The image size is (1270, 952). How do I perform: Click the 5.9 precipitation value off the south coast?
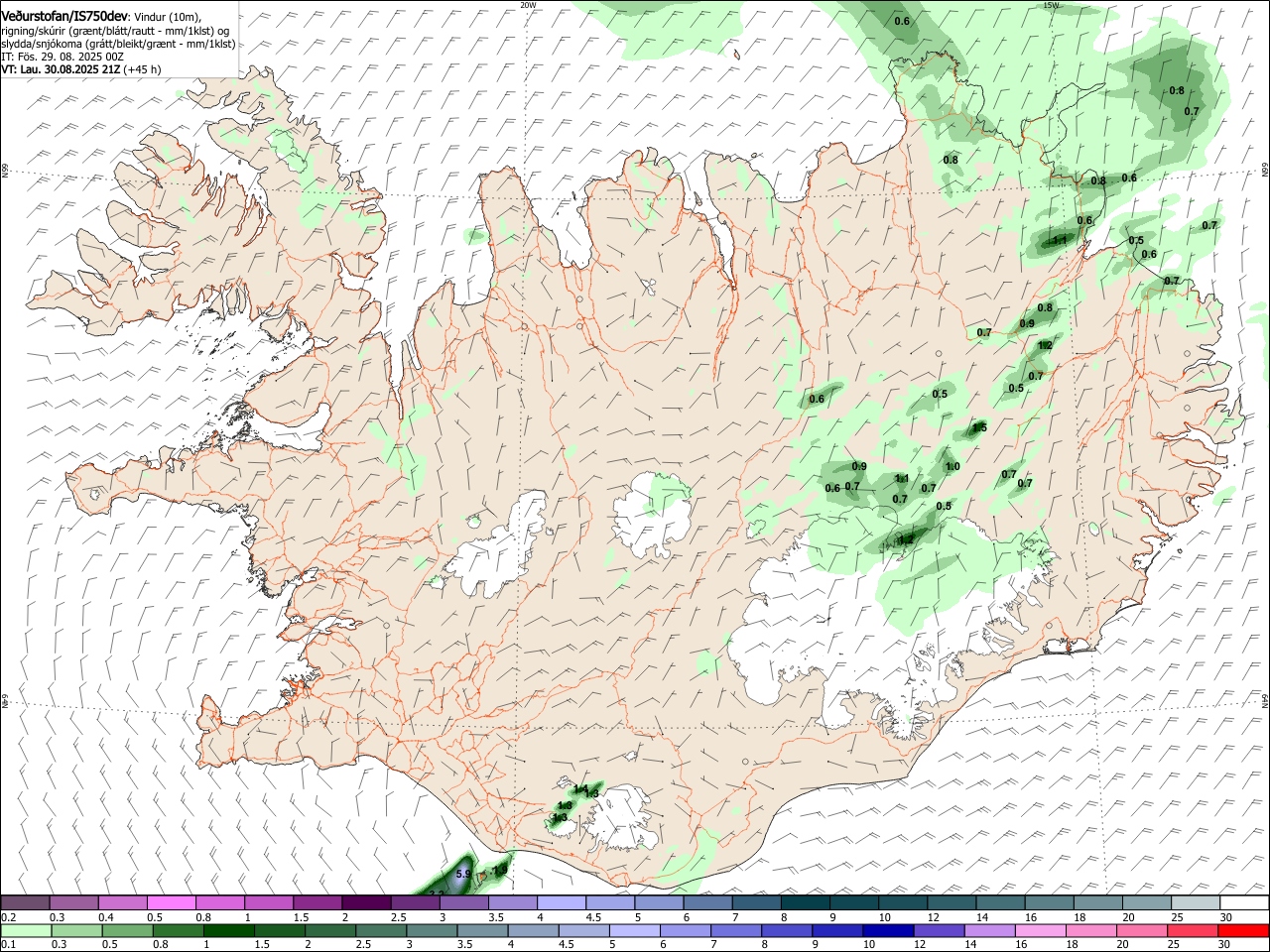(x=462, y=875)
